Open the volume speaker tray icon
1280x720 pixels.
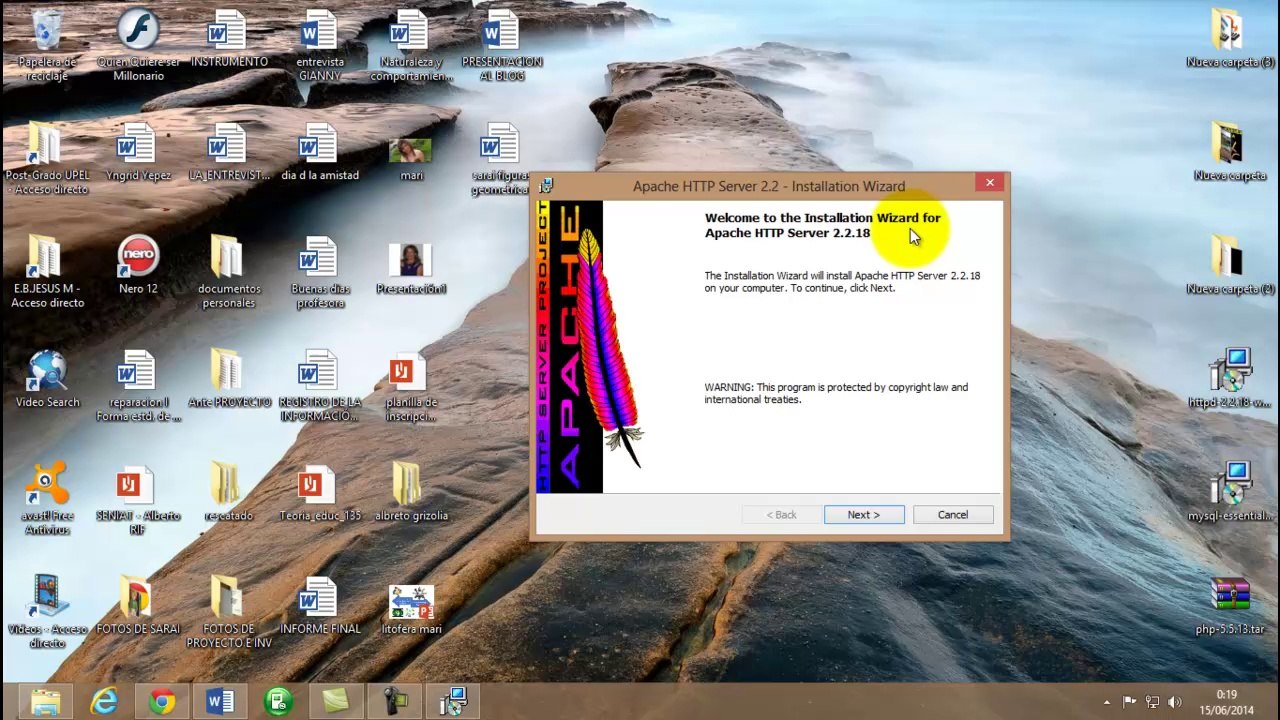(1174, 702)
